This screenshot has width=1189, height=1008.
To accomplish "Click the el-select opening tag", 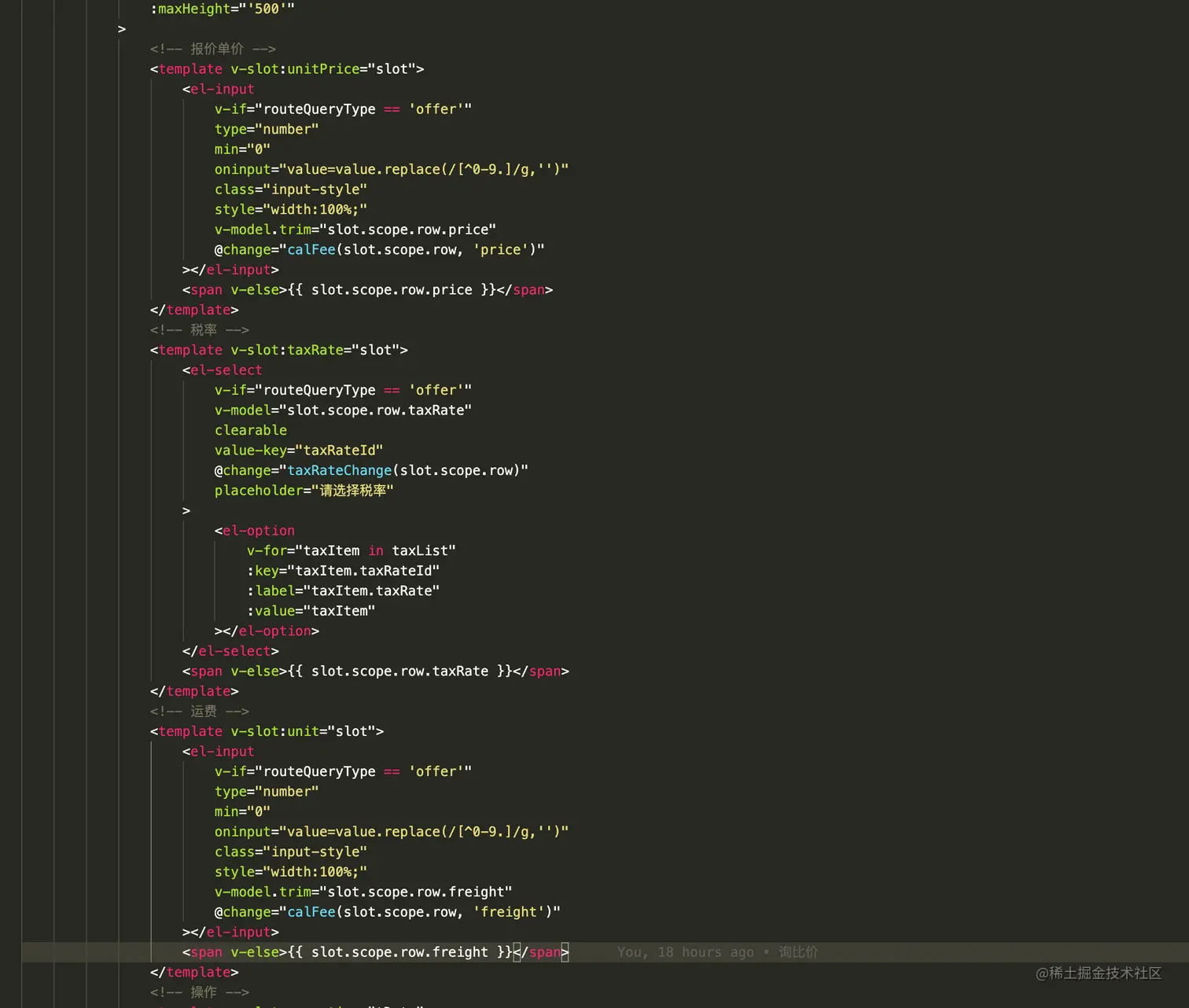I will pyautogui.click(x=223, y=370).
